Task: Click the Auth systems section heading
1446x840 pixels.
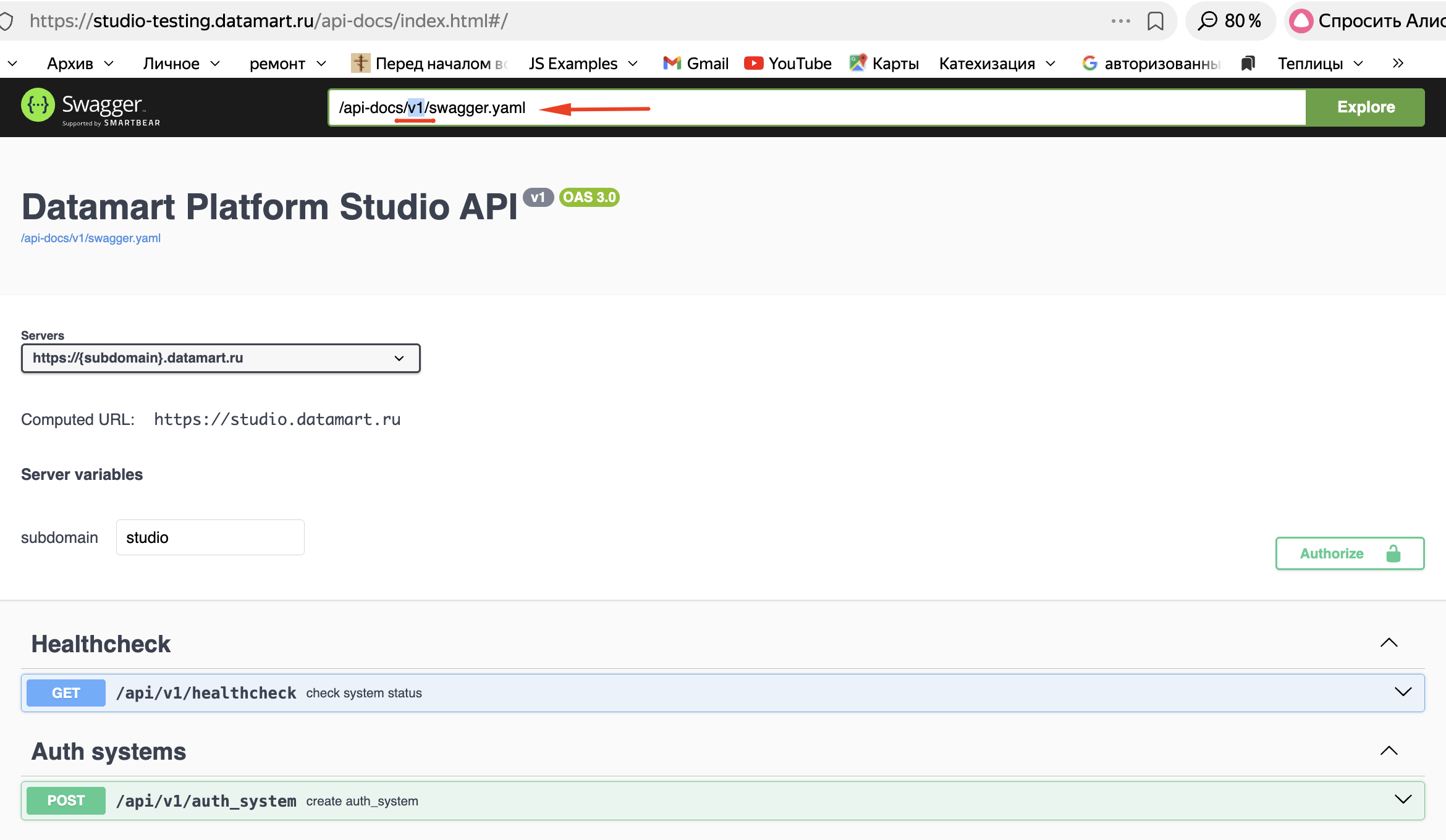Action: [x=109, y=752]
